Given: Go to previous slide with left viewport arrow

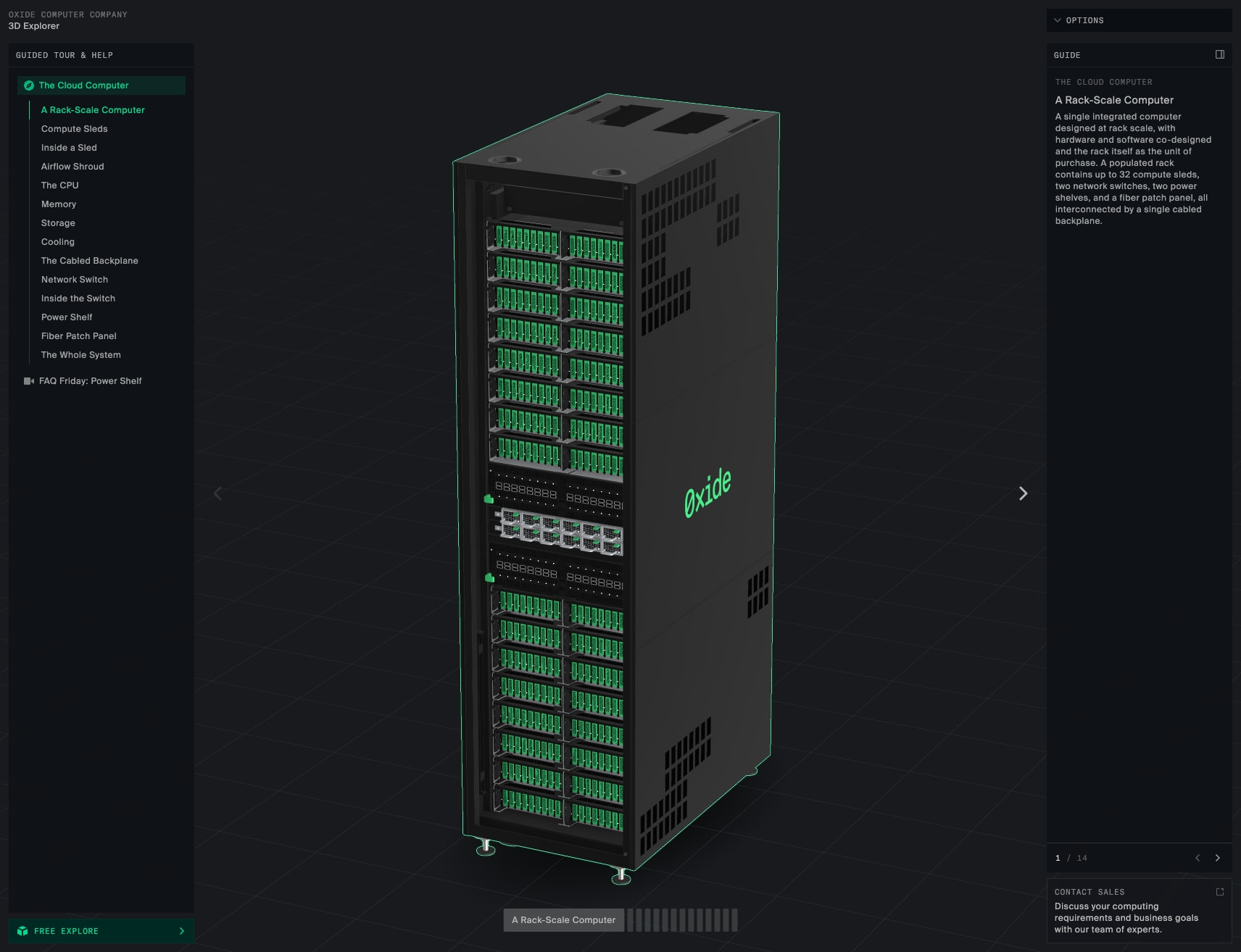Looking at the screenshot, I should [x=217, y=493].
